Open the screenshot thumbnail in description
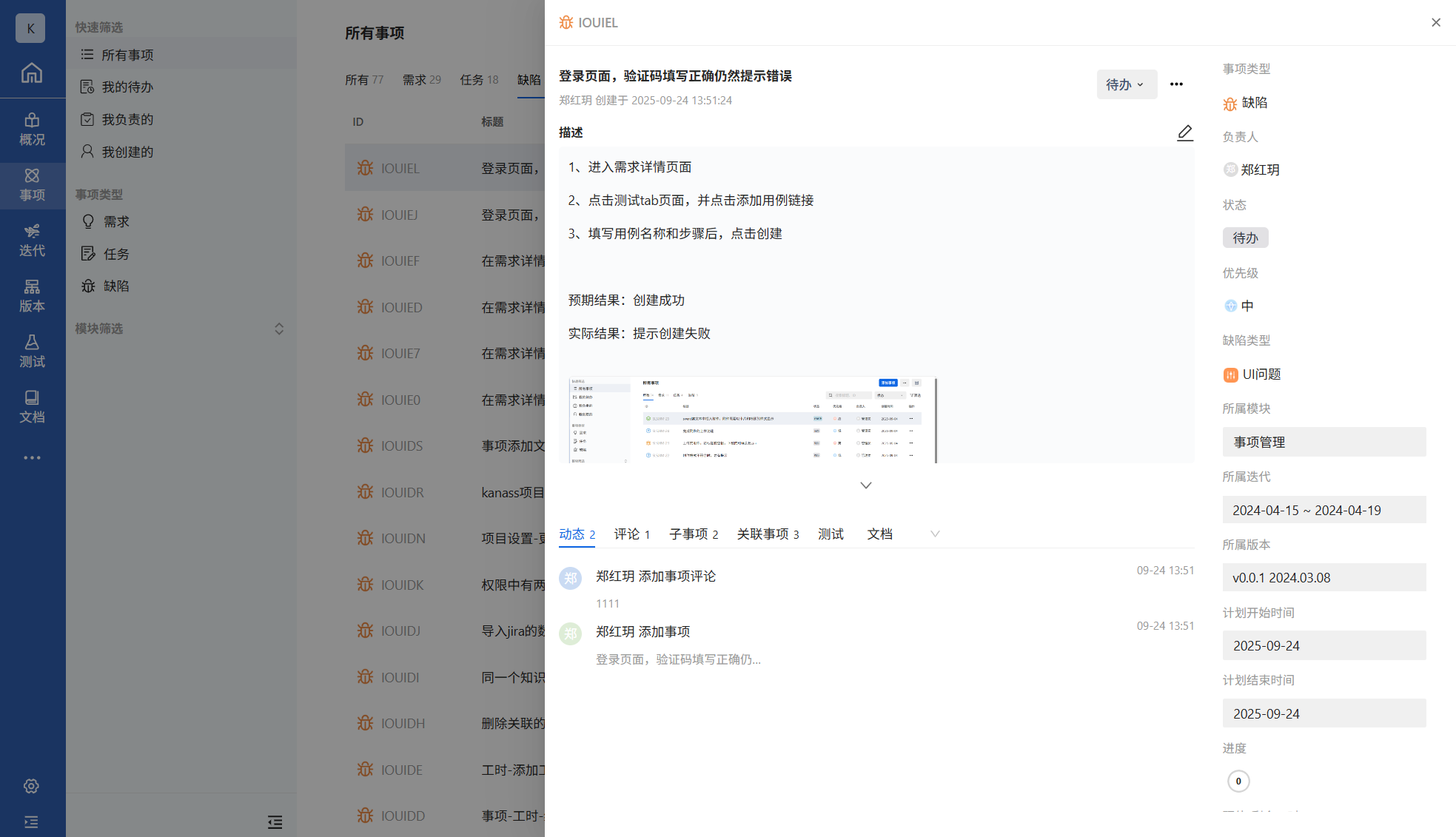This screenshot has height=837, width=1456. pos(752,420)
